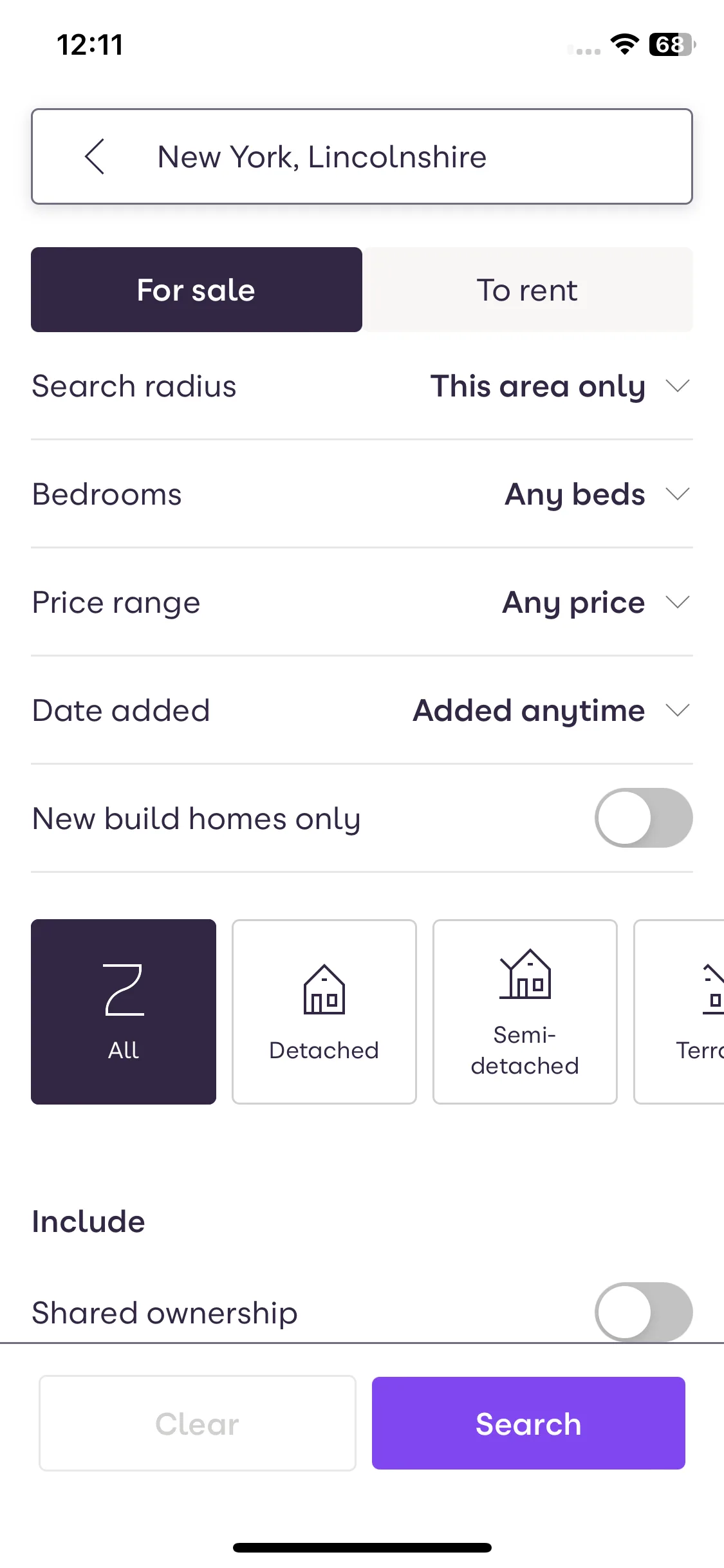Toggle Shared ownership switch on

pos(644,1312)
